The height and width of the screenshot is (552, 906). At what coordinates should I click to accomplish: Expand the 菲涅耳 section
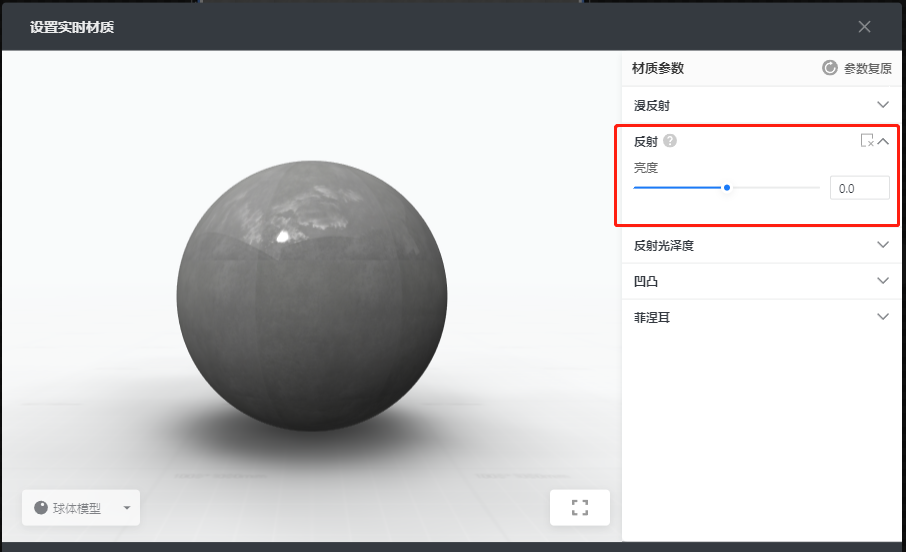click(882, 317)
